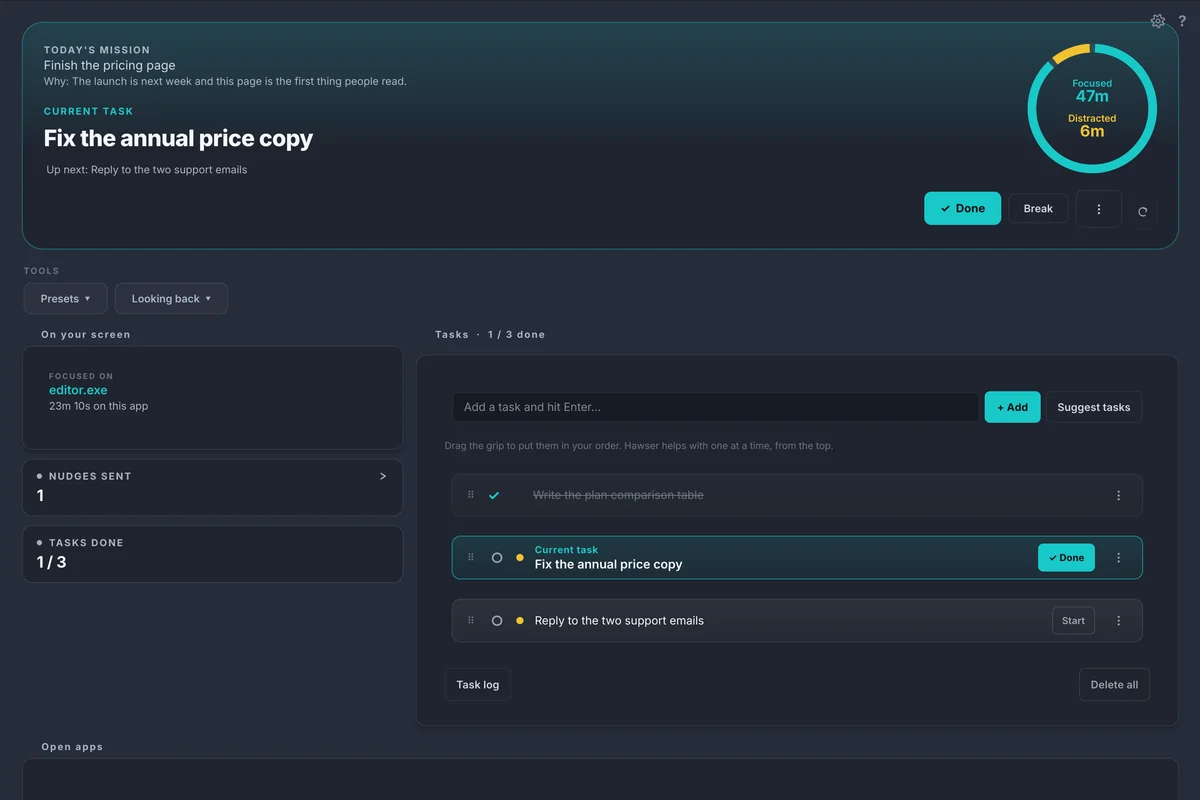Open the menu for the plan comparison table task
1200x800 pixels.
[1118, 495]
